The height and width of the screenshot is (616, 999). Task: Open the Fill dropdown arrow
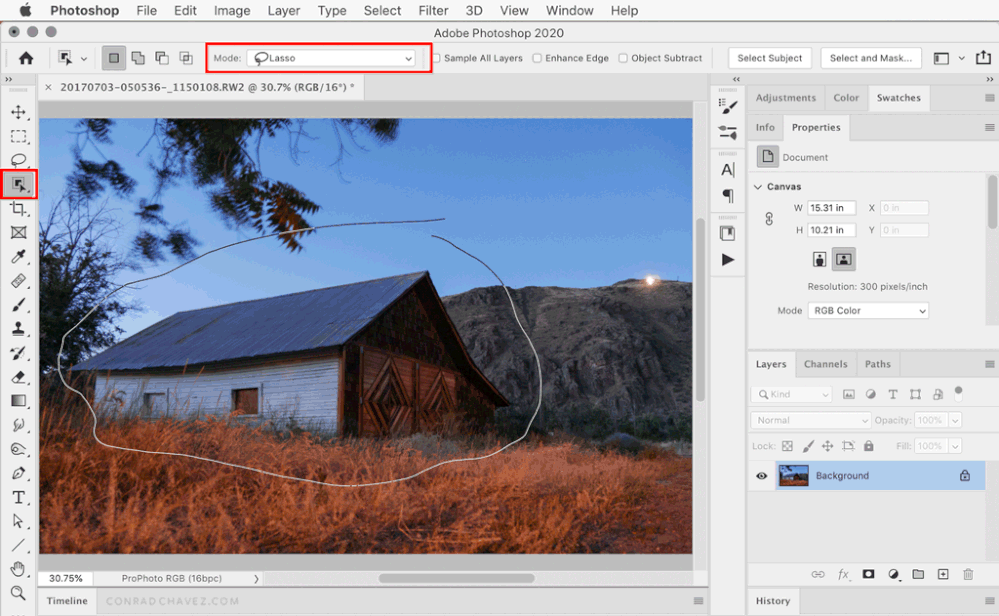[x=954, y=446]
